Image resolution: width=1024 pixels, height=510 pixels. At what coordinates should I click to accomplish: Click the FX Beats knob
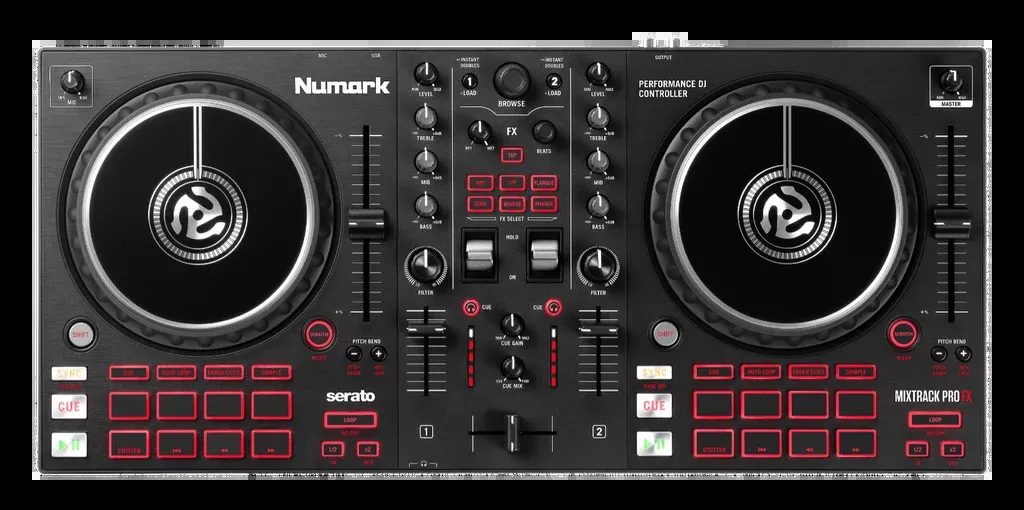coord(544,132)
